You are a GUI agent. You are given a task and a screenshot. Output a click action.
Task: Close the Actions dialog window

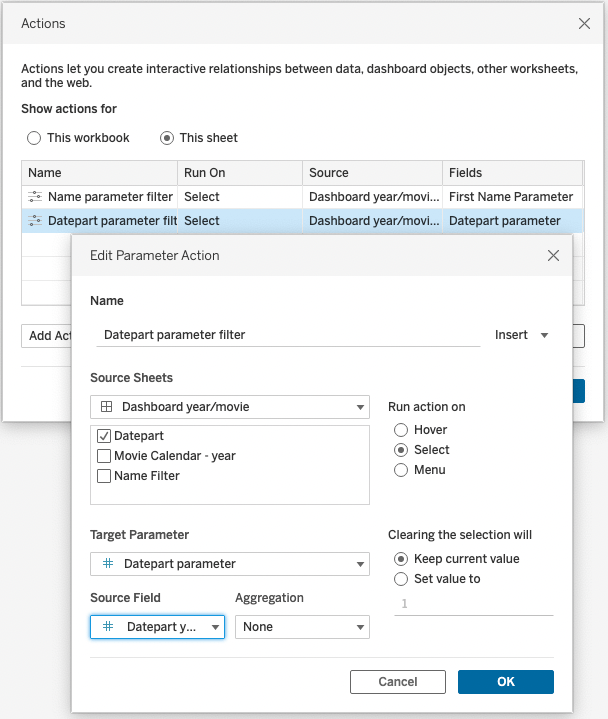[584, 22]
